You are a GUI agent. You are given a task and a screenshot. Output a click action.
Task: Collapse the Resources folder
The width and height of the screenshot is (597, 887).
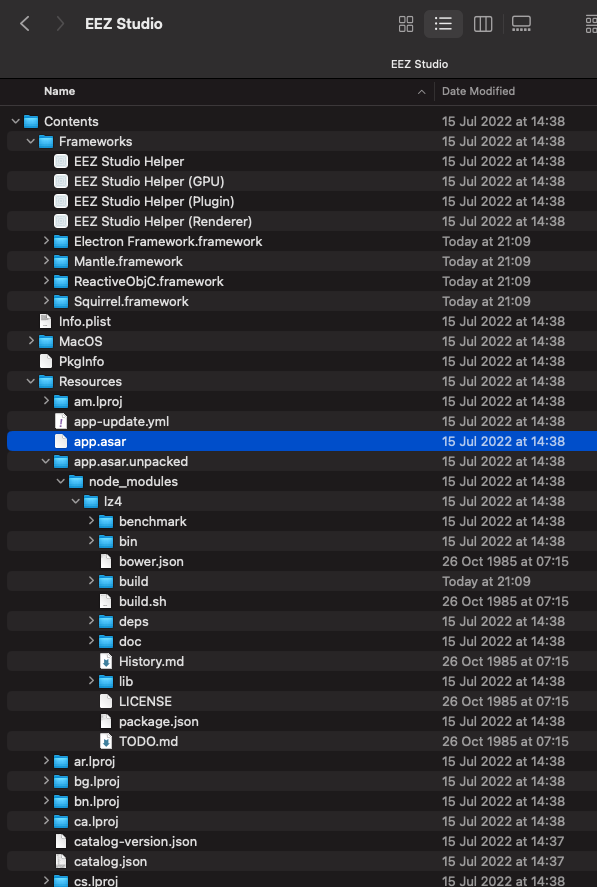click(x=31, y=381)
